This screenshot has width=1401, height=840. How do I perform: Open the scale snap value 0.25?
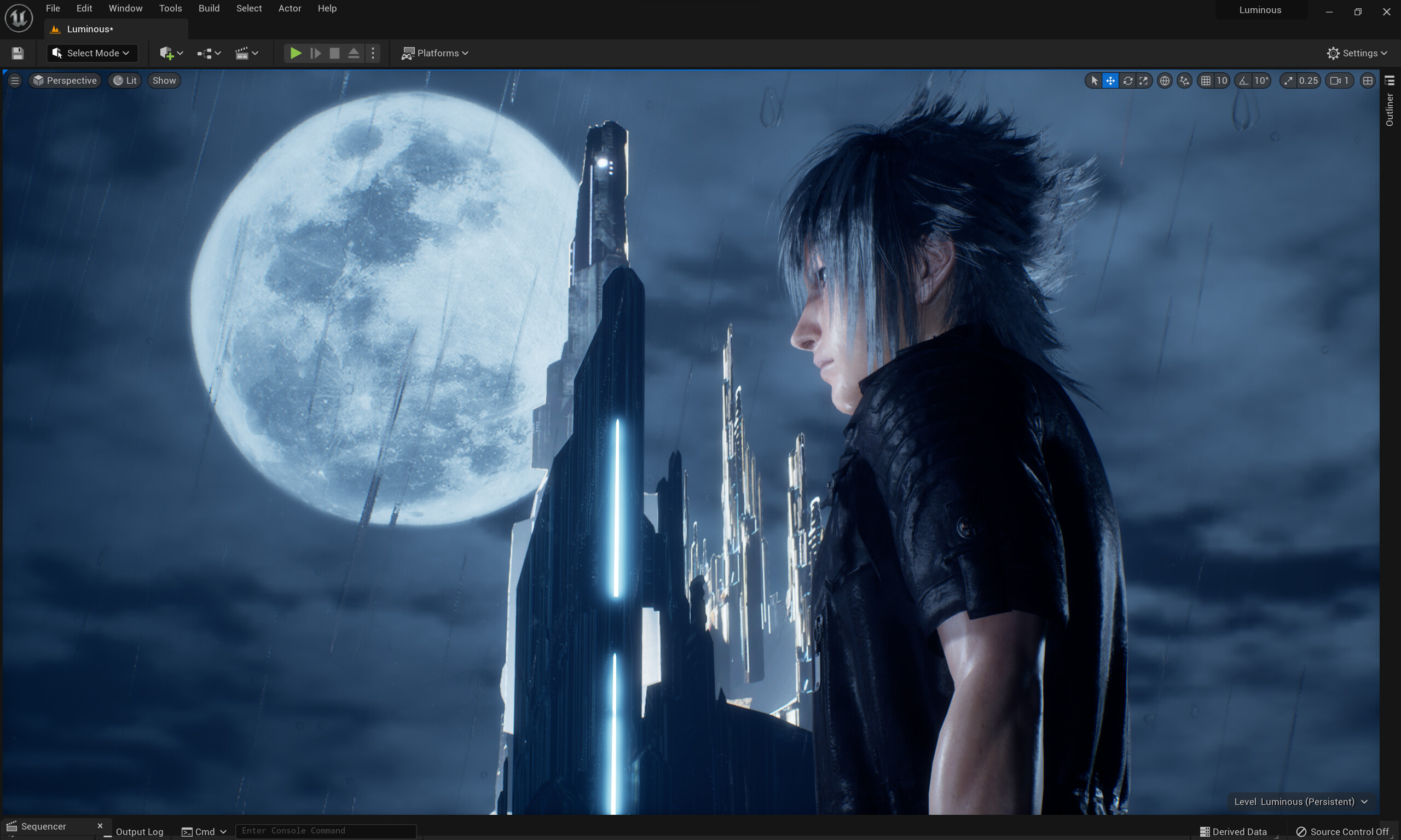click(x=1308, y=80)
